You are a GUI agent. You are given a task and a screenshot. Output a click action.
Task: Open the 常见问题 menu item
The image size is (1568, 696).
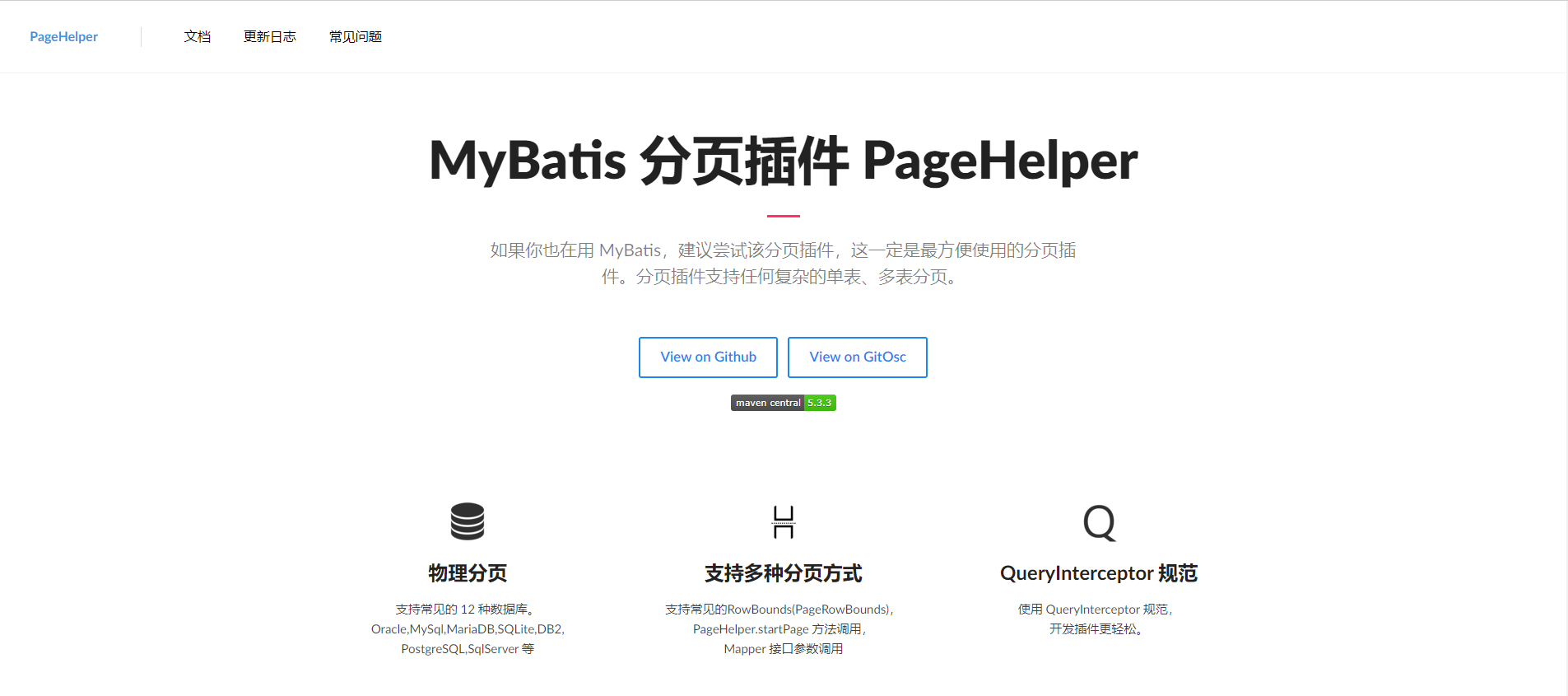pos(356,36)
